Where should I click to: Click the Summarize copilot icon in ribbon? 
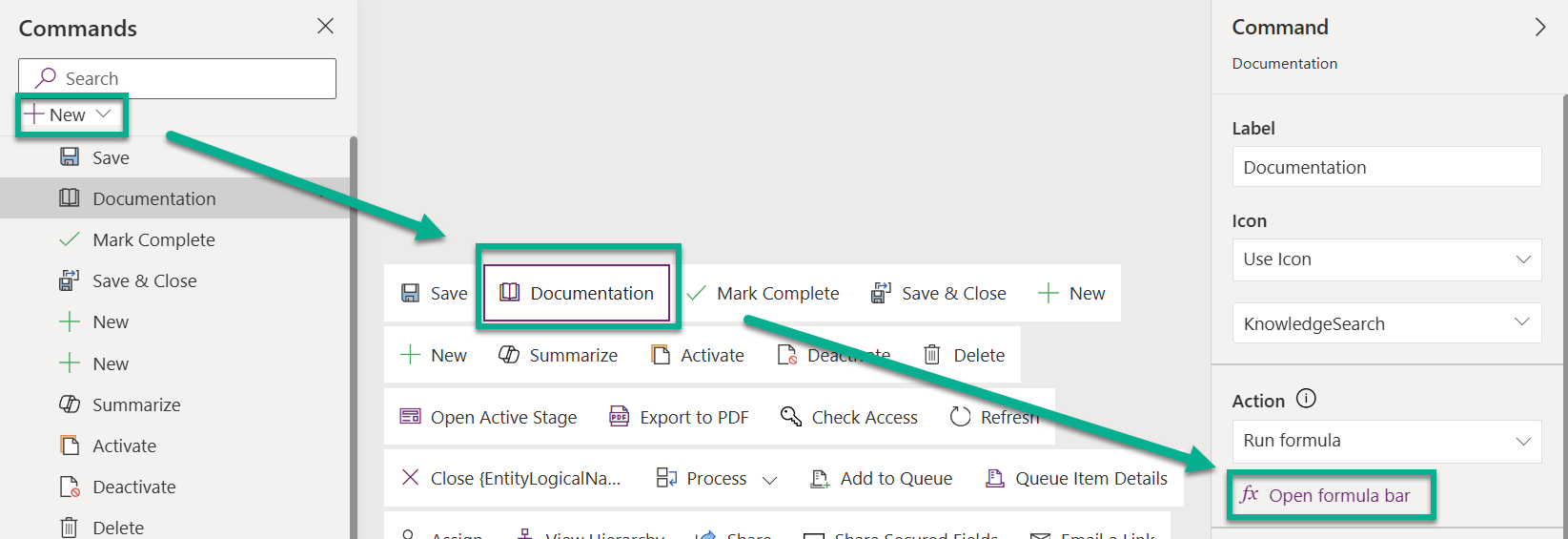pos(509,355)
